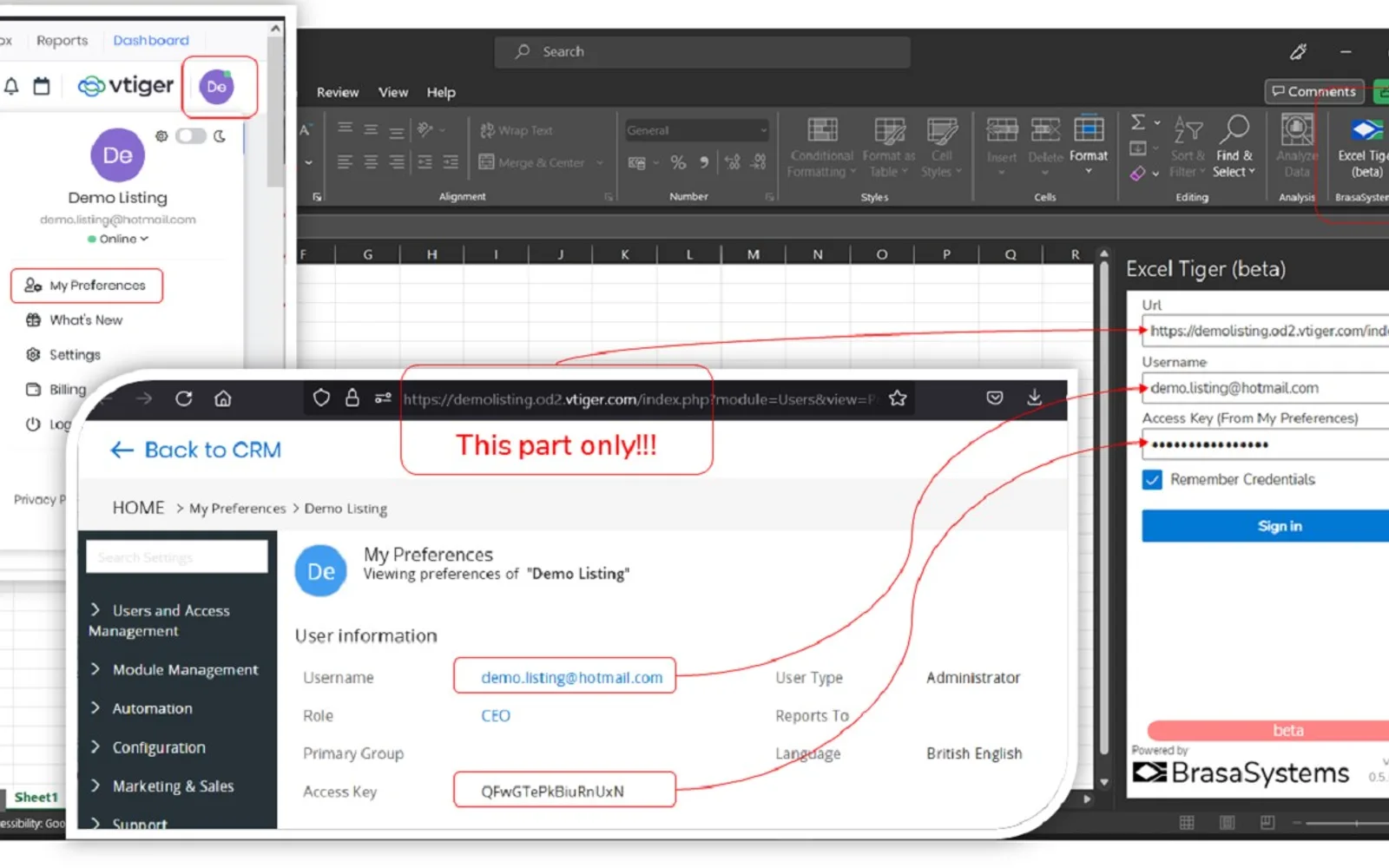Image resolution: width=1389 pixels, height=868 pixels.
Task: Open the General number format dropdown
Action: [x=697, y=130]
